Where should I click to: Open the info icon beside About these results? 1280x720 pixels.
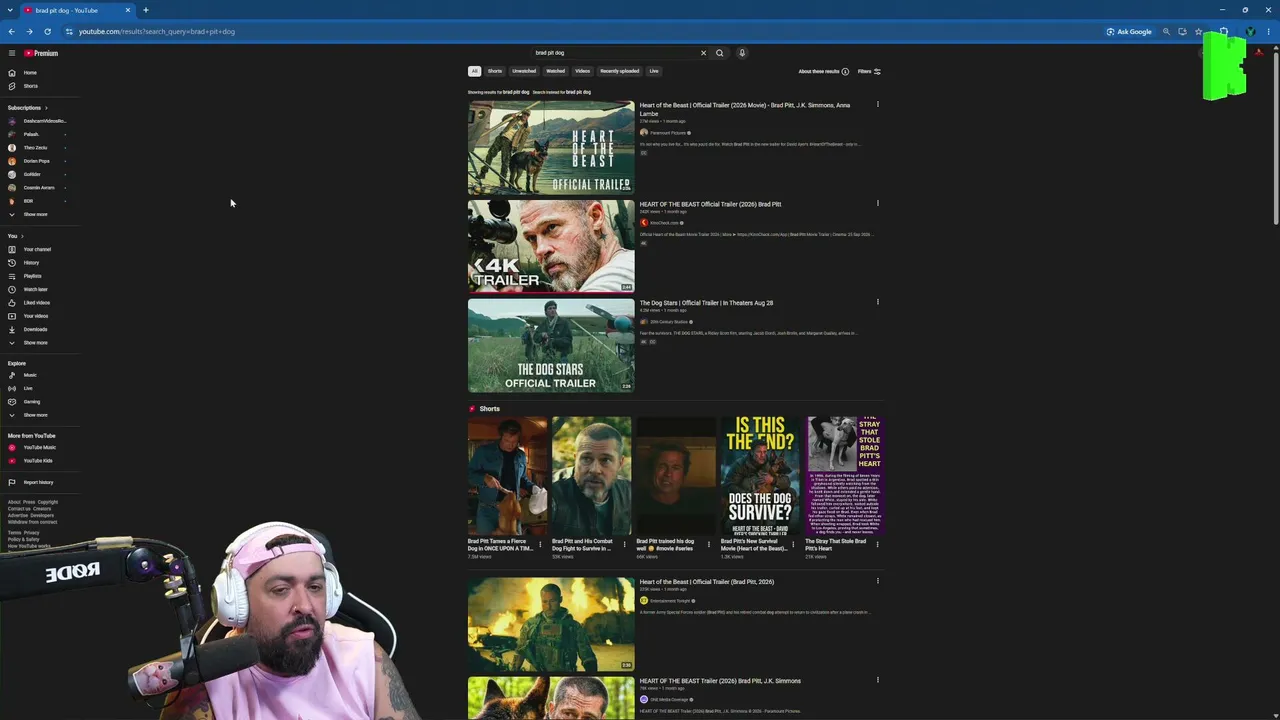[845, 71]
